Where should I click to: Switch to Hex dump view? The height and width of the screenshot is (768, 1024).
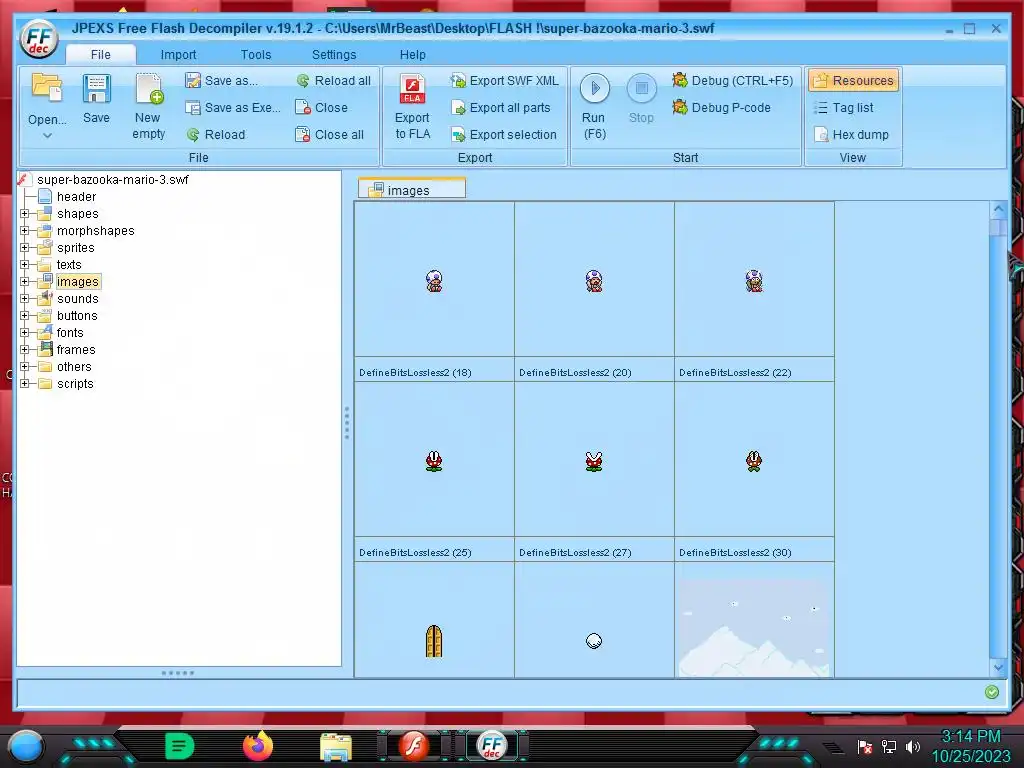[852, 135]
